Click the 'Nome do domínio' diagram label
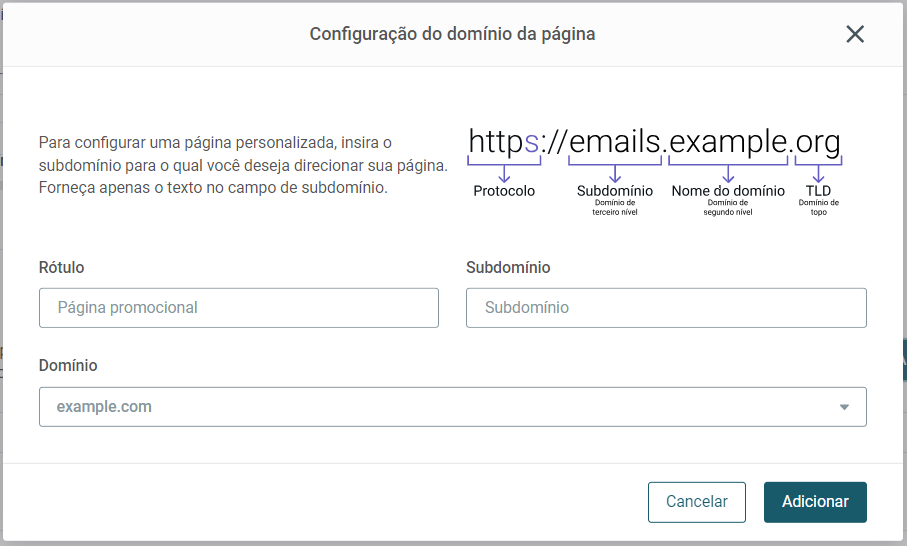This screenshot has width=907, height=546. click(728, 191)
